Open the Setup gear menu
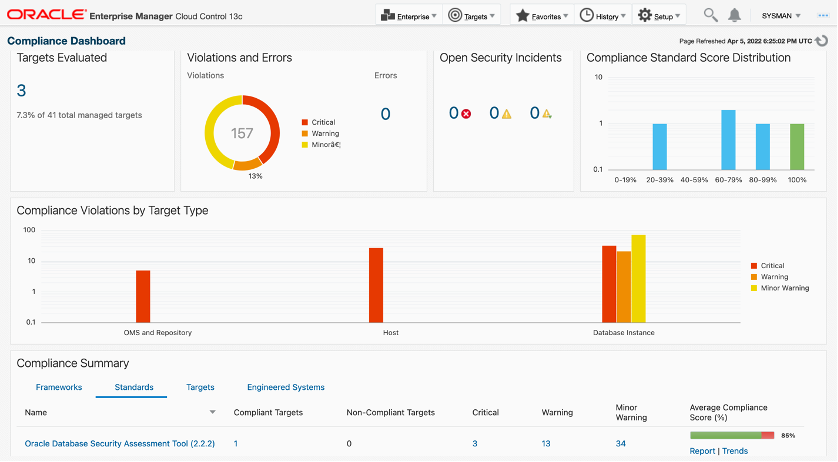Viewport: 838px width, 462px height. (x=661, y=16)
